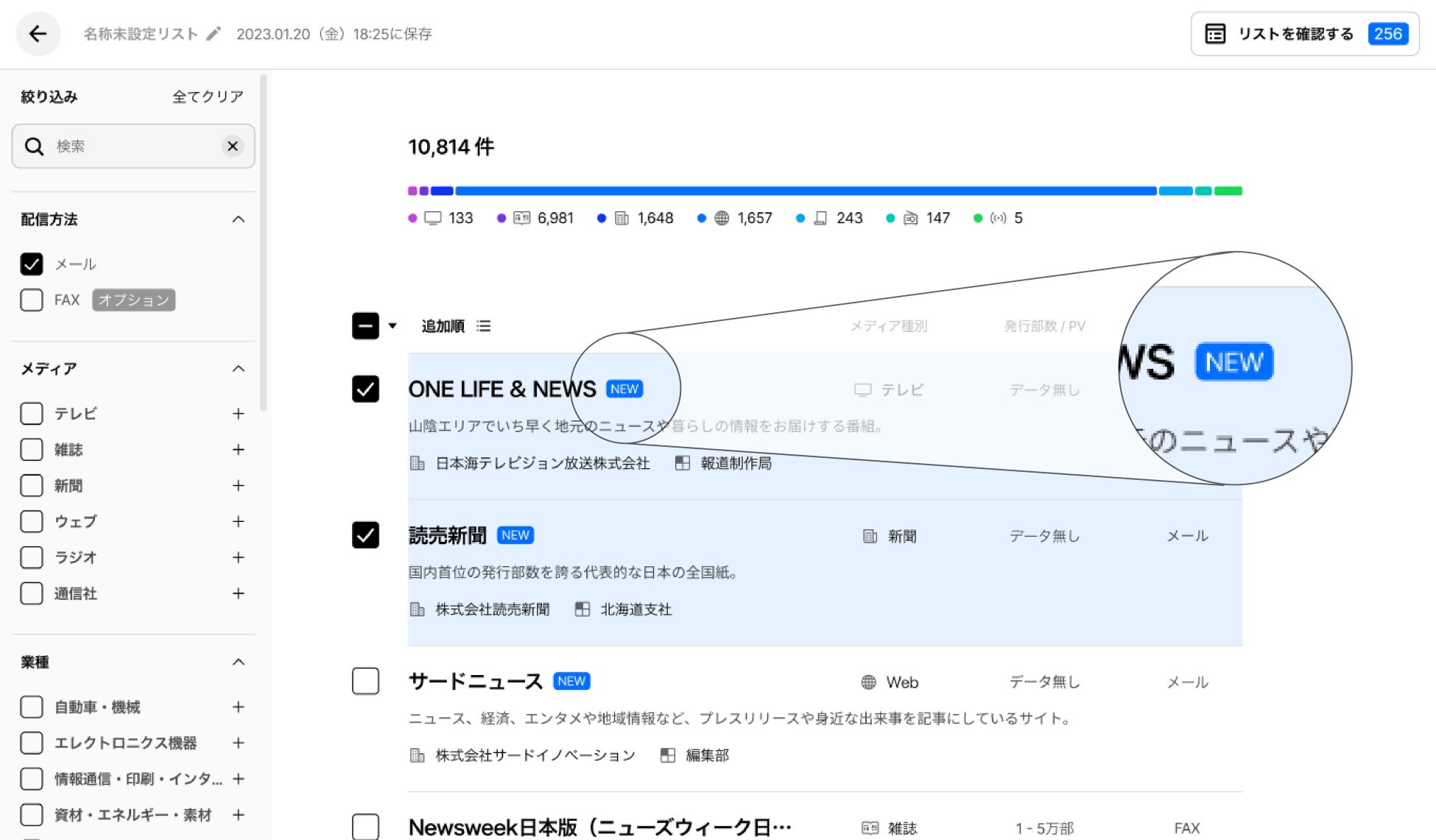Uncheck the メール delivery checkbox
The height and width of the screenshot is (840, 1436).
[32, 264]
